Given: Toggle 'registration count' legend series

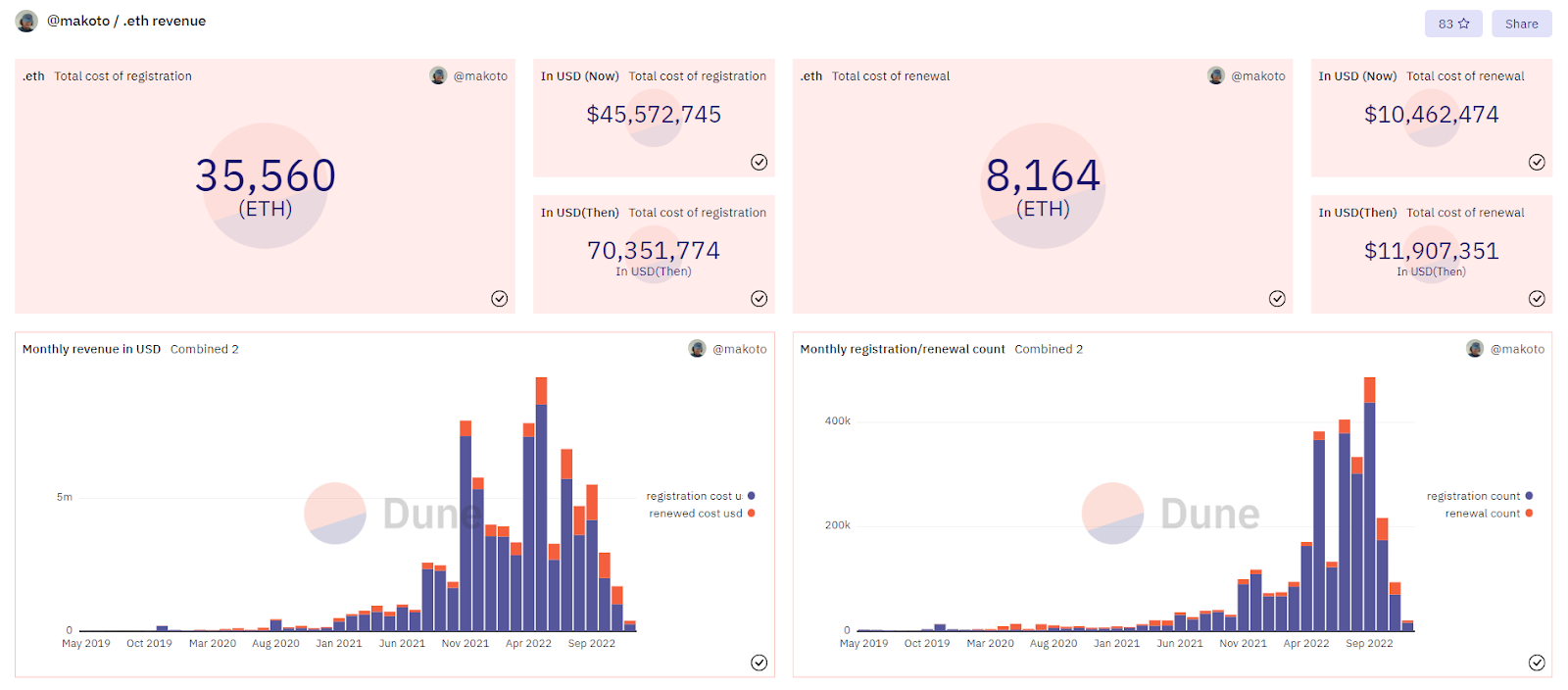Looking at the screenshot, I should point(1480,496).
